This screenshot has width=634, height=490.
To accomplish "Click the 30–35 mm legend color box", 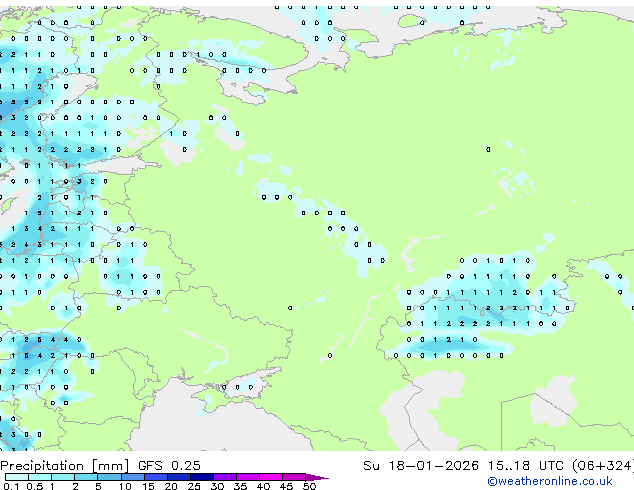I will click(x=224, y=477).
